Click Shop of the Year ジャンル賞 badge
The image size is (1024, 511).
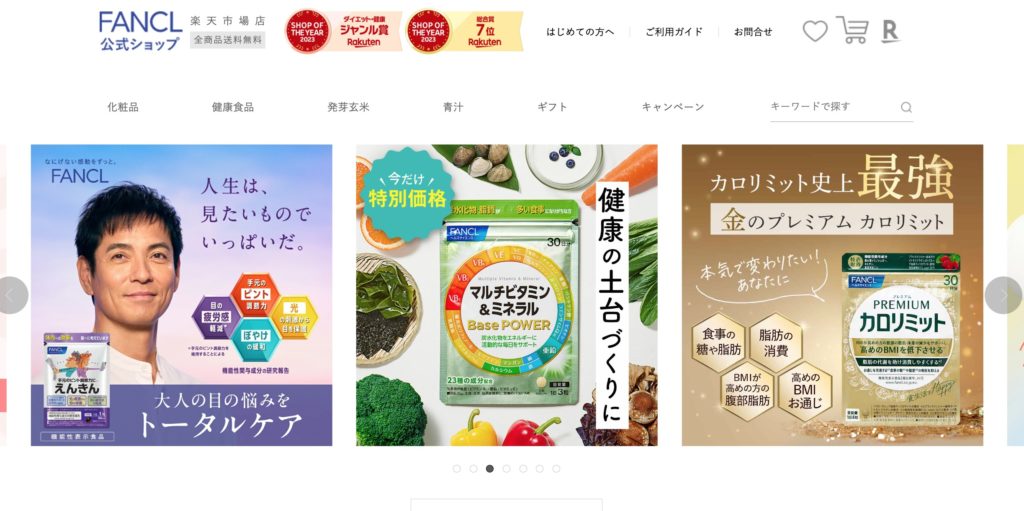tap(344, 31)
